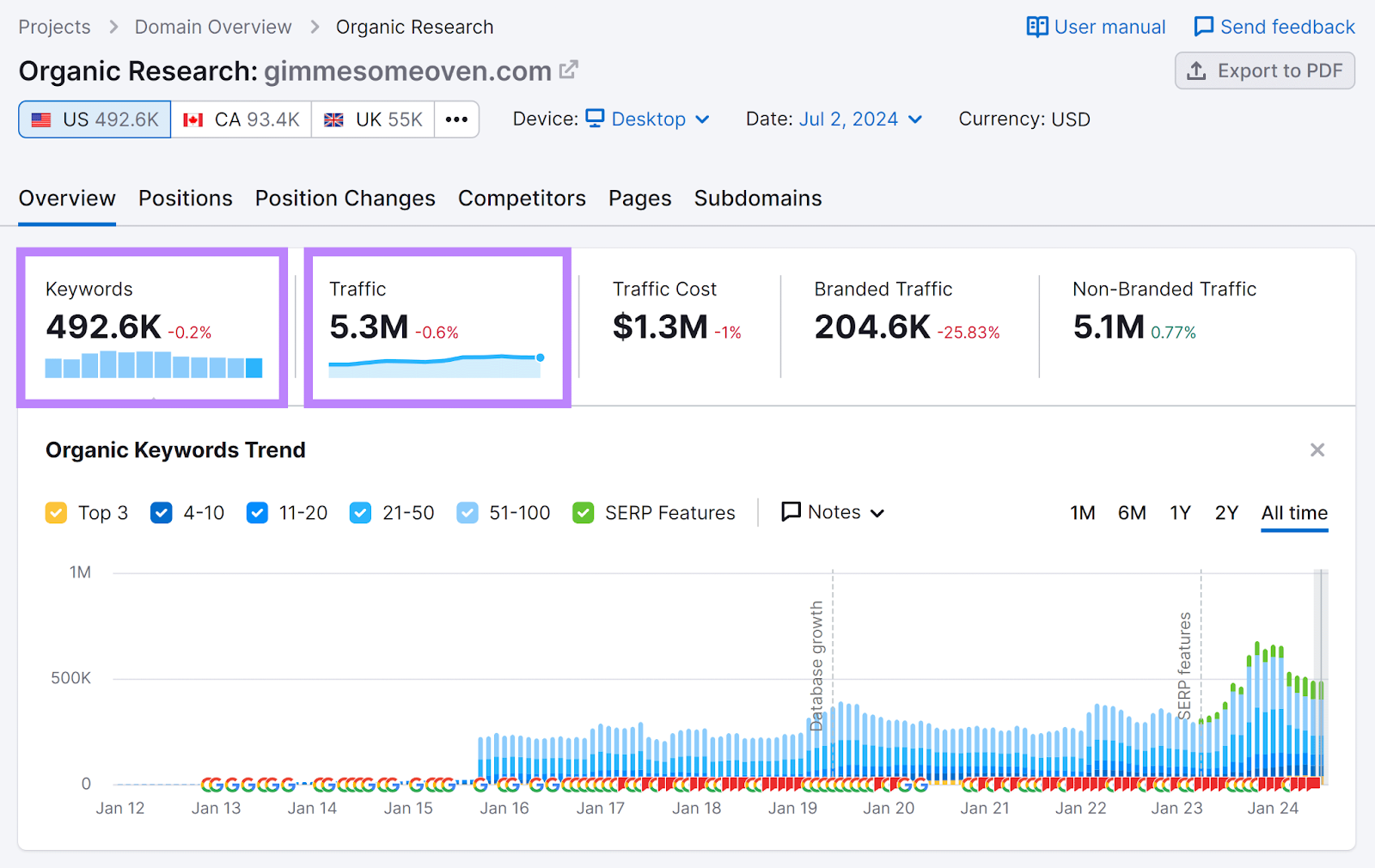1375x868 pixels.
Task: Select the 6M time range
Action: pos(1132,512)
